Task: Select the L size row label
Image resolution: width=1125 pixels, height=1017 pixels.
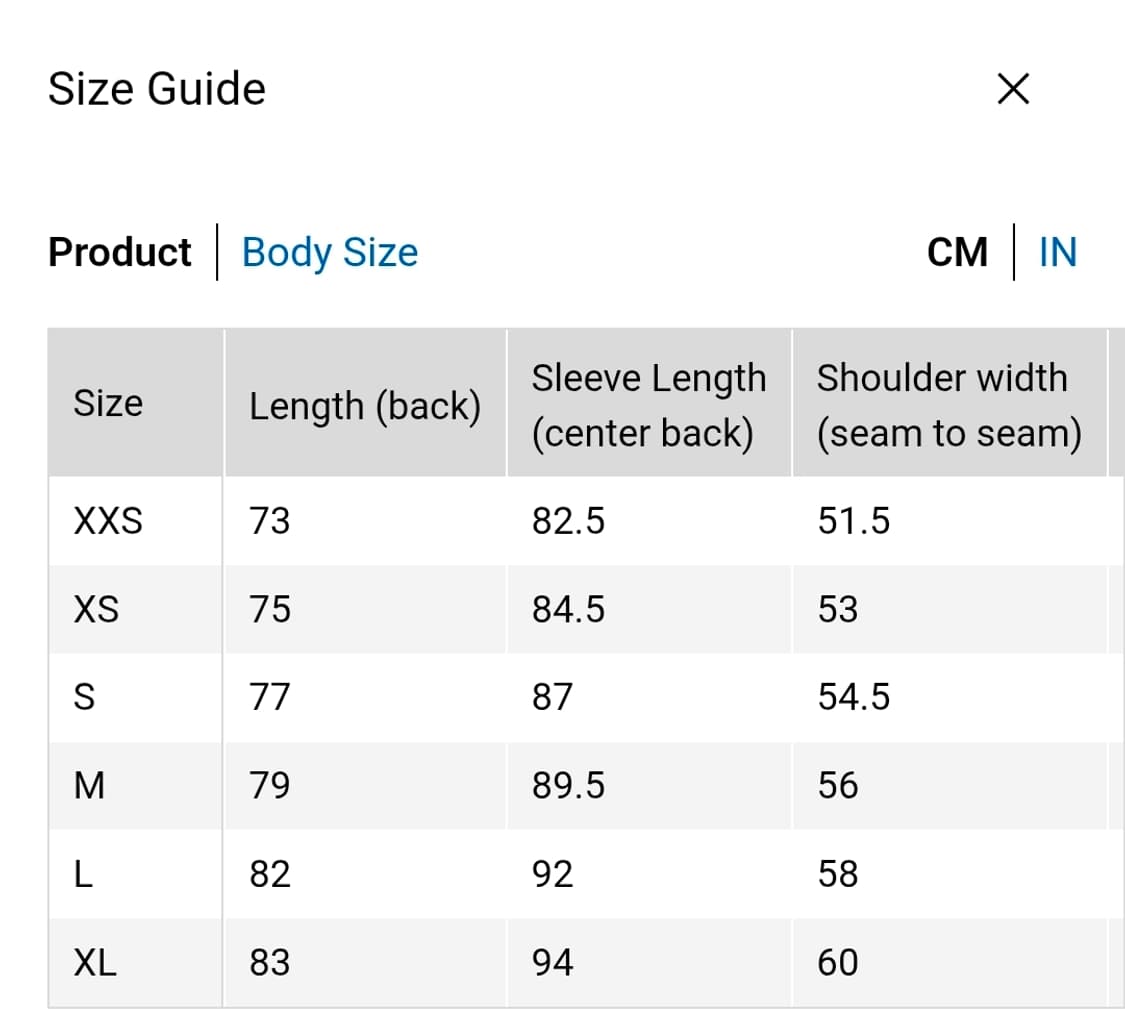Action: [84, 874]
